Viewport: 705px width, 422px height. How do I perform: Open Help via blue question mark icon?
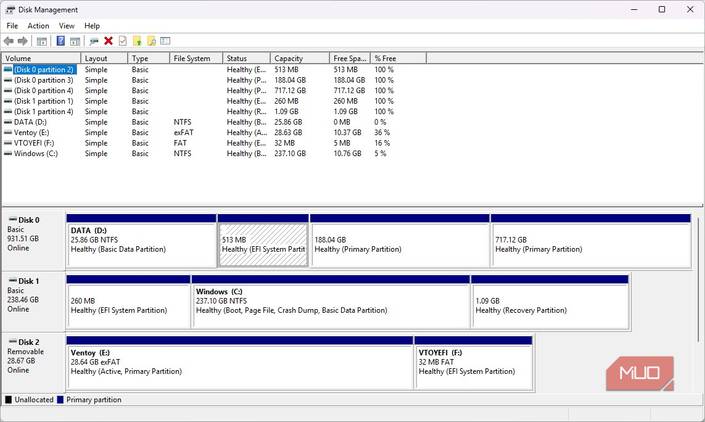tap(61, 41)
